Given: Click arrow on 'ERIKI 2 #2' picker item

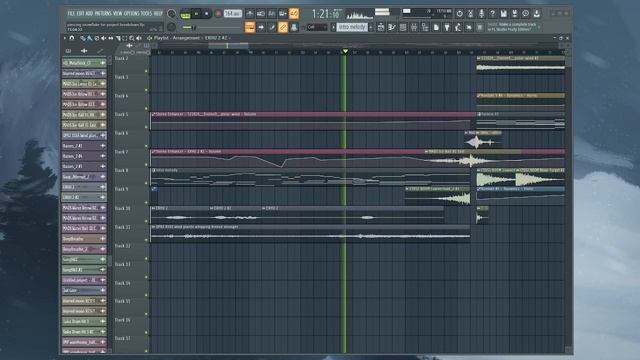Looking at the screenshot, I should point(102,197).
